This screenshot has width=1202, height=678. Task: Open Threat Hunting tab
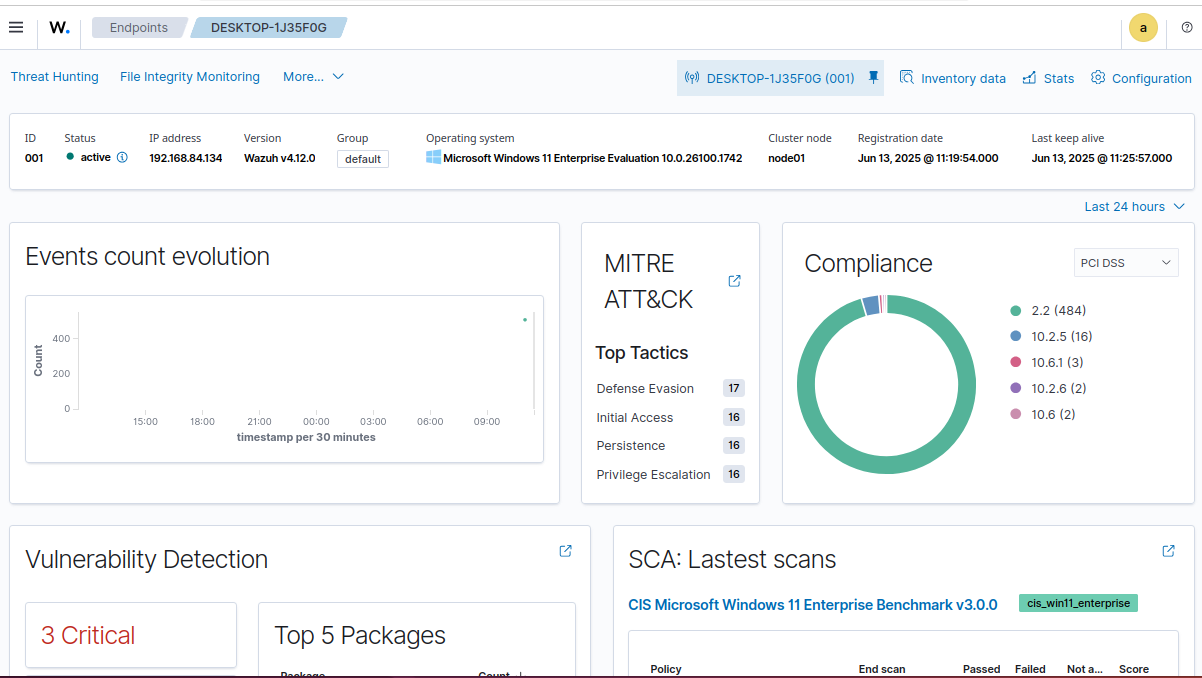[55, 77]
